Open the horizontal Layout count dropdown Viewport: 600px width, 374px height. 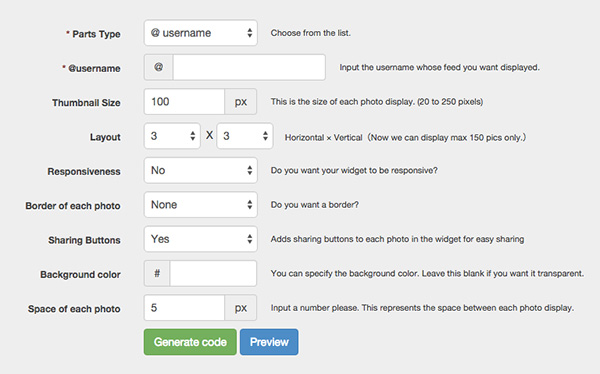pyautogui.click(x=172, y=136)
